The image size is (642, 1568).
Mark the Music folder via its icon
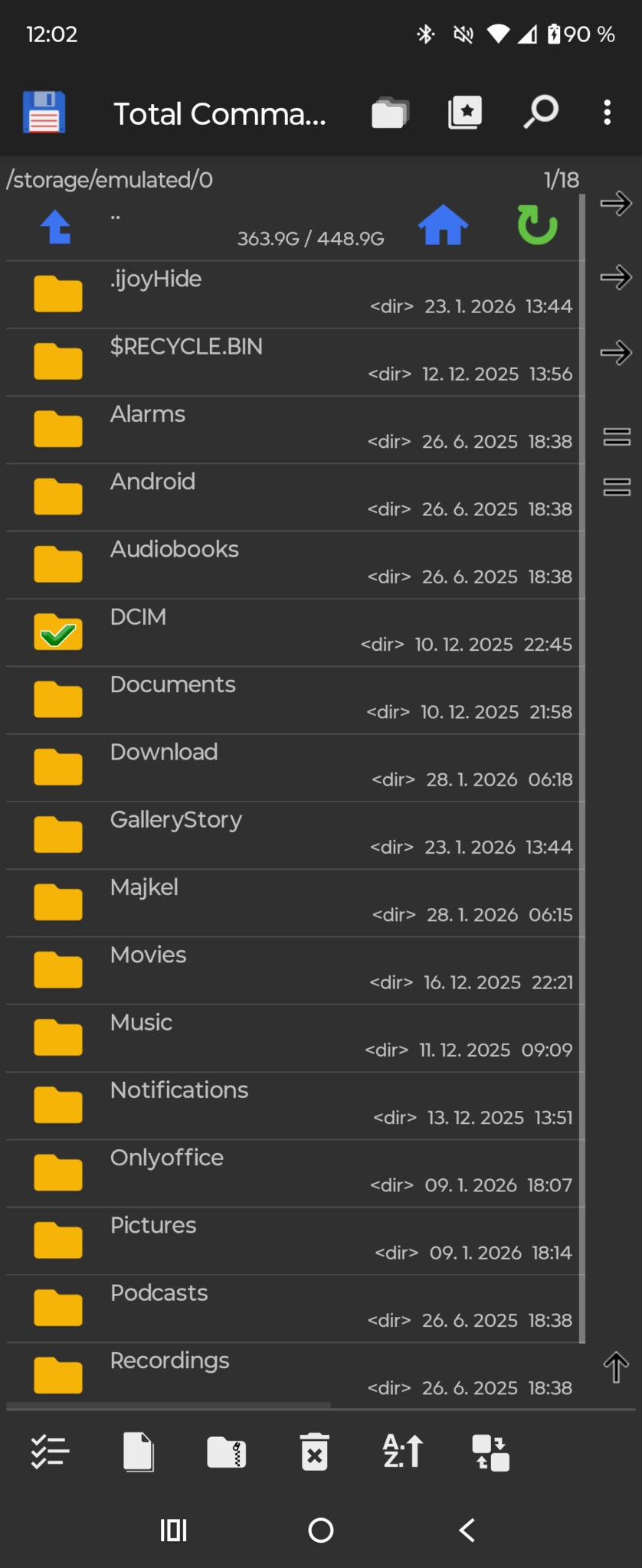[x=58, y=1038]
